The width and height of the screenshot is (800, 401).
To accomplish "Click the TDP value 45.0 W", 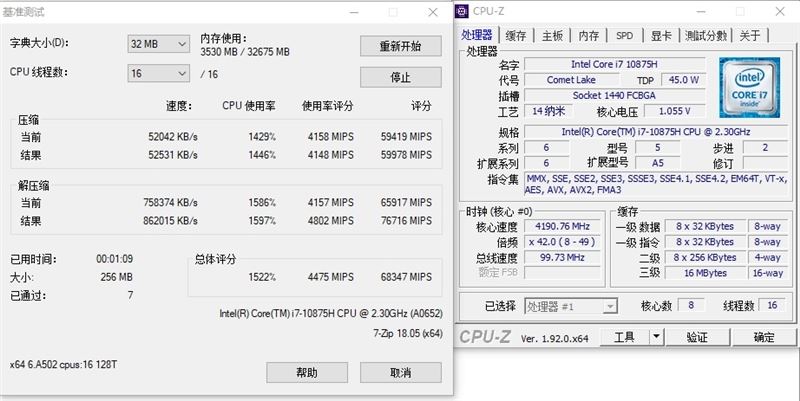I will (683, 80).
